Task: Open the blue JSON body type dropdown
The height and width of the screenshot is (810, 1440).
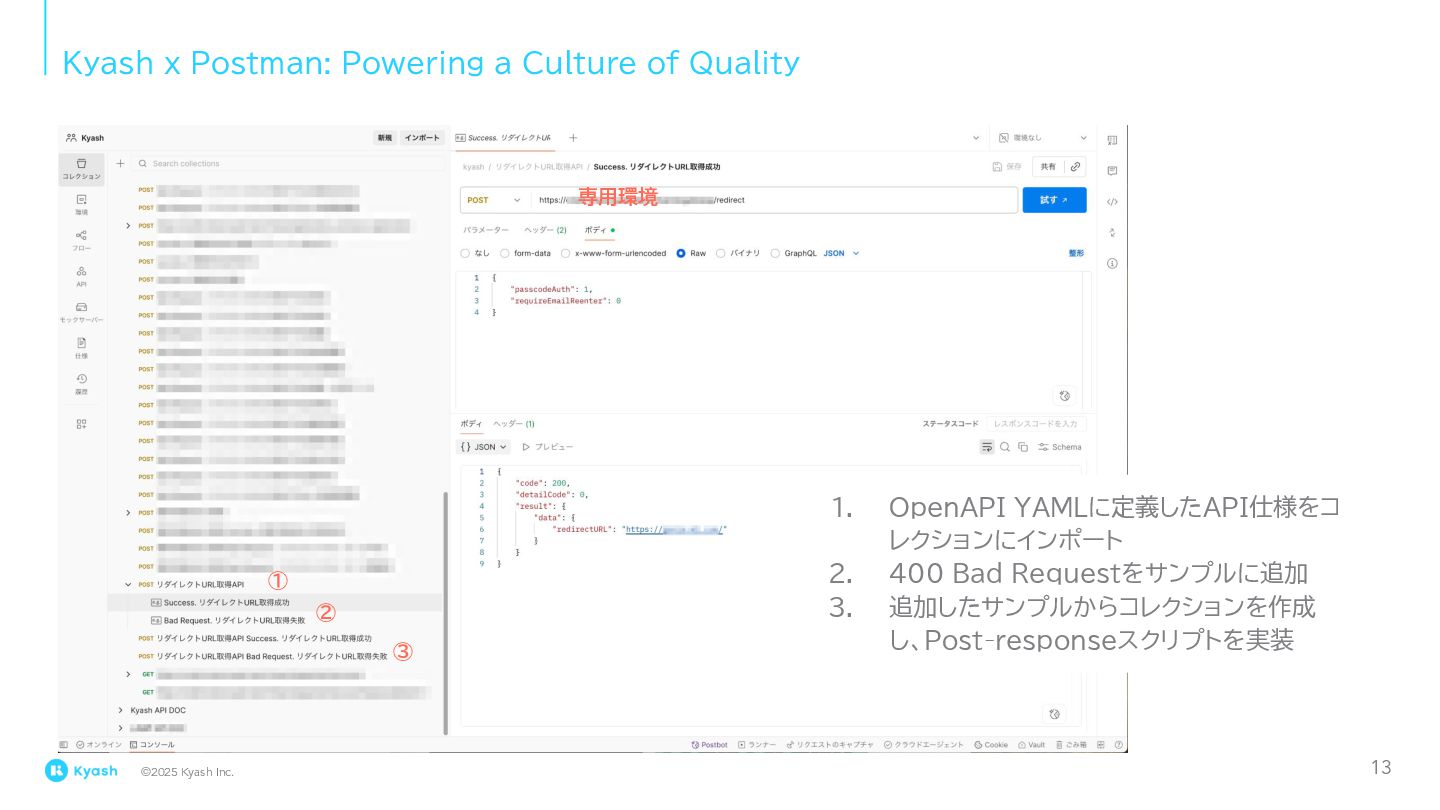Action: (841, 254)
